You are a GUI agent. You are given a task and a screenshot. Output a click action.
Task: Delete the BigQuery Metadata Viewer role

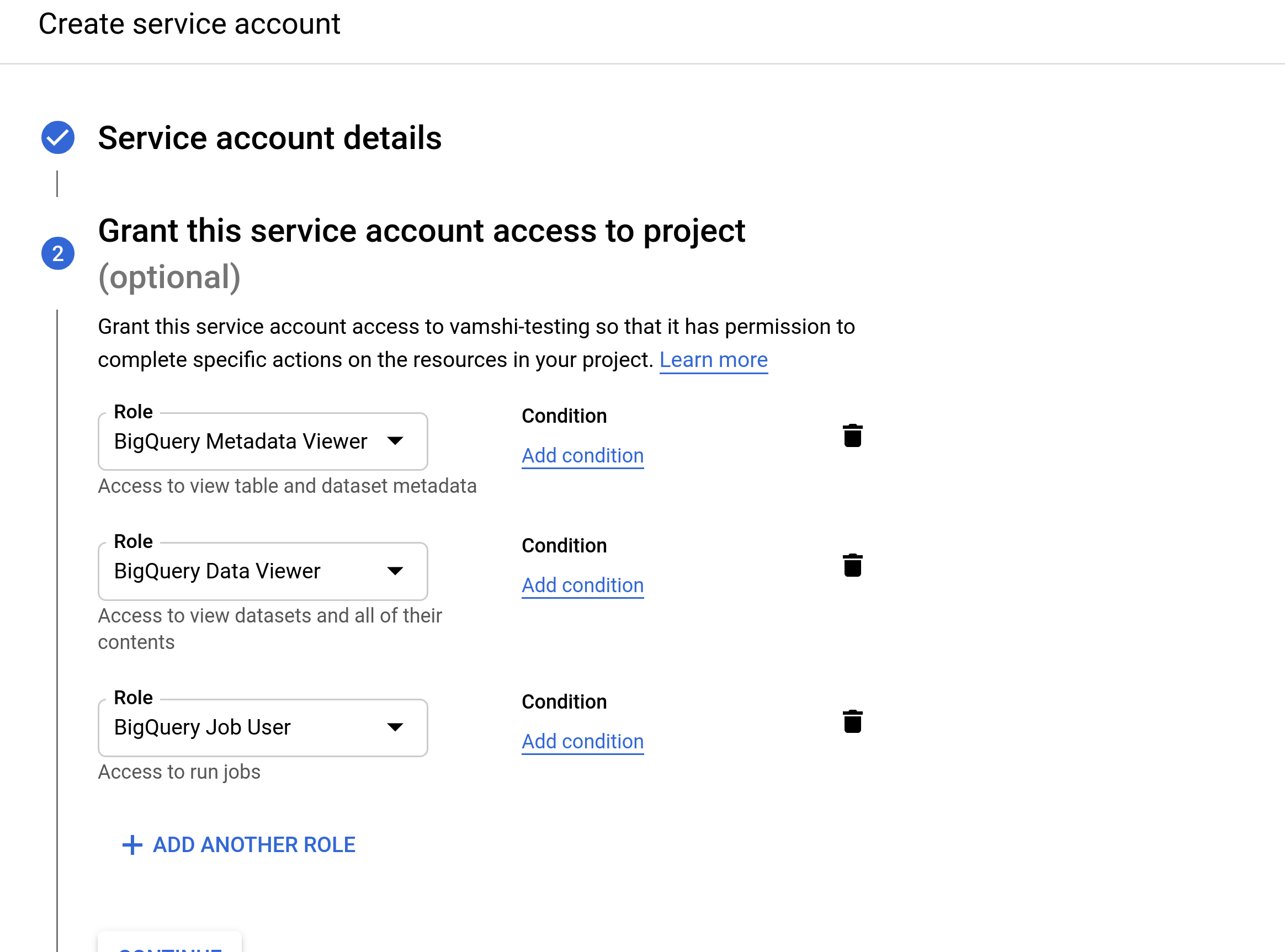(853, 436)
